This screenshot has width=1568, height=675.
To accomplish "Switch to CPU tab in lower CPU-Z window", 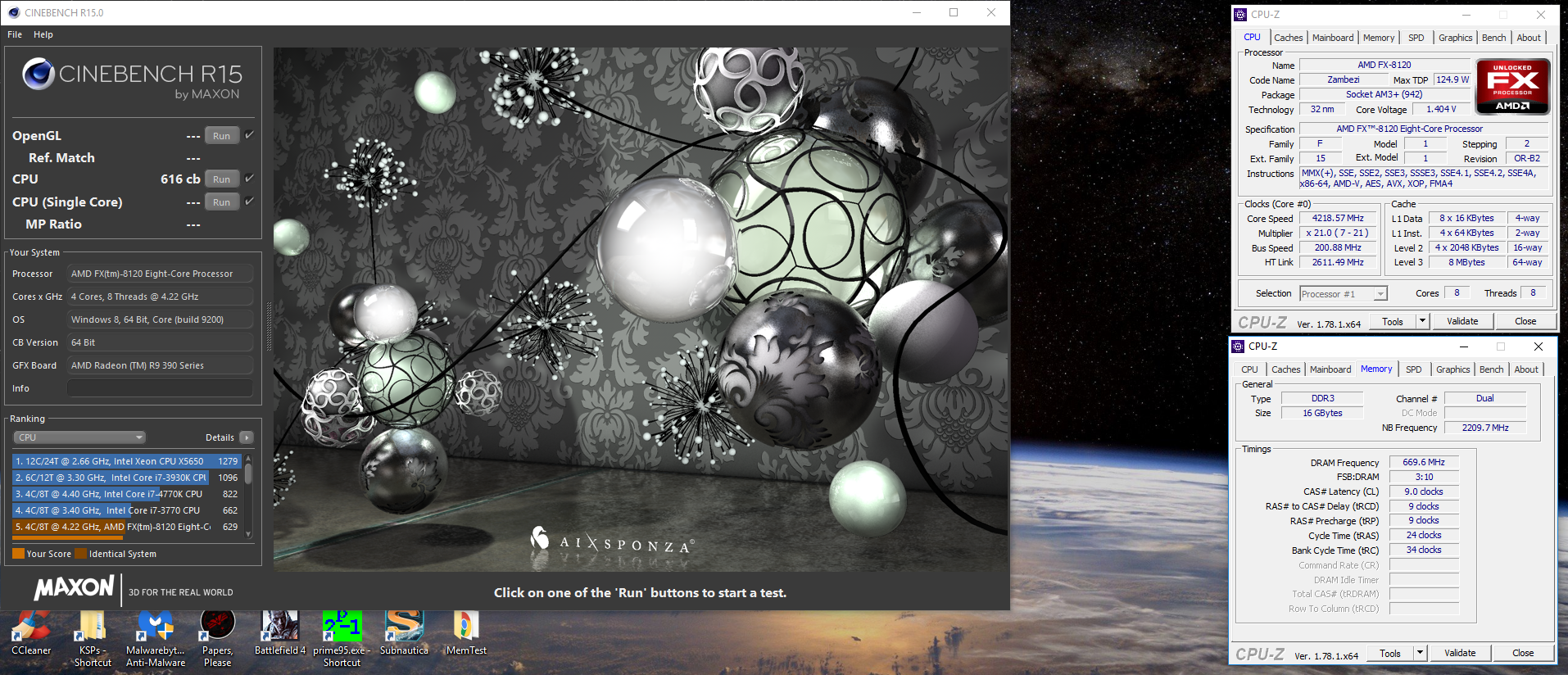I will click(1249, 369).
